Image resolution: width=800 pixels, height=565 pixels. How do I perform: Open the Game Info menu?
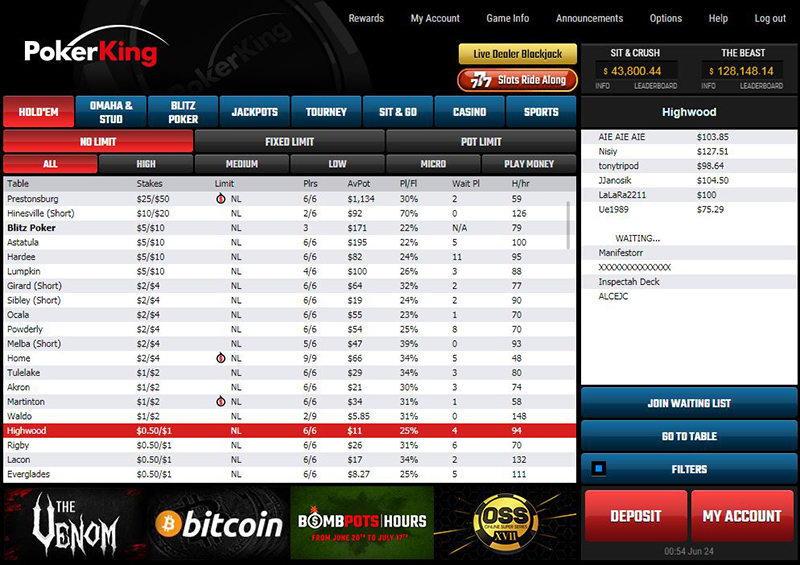coord(508,18)
